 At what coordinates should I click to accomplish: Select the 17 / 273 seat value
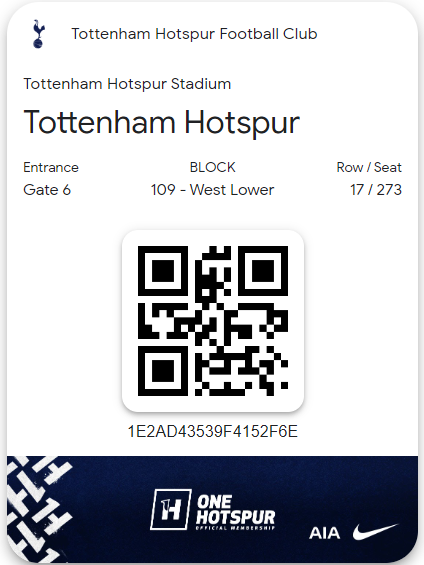[376, 190]
